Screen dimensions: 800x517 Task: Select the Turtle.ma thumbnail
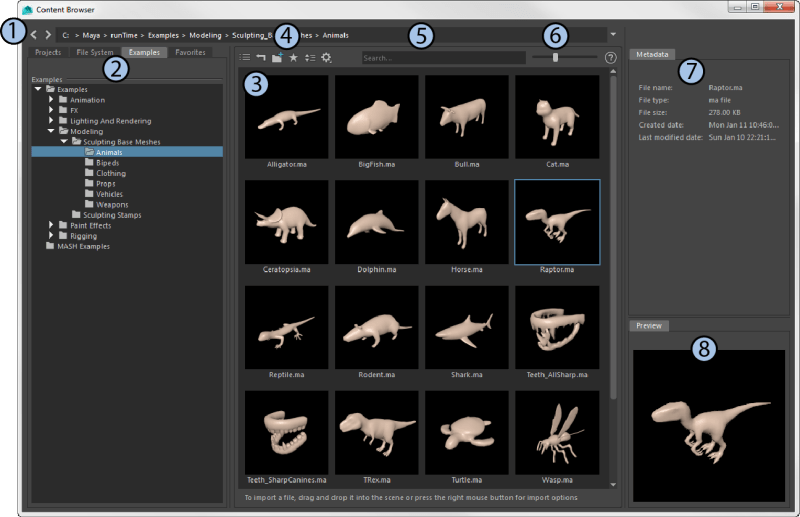(467, 433)
